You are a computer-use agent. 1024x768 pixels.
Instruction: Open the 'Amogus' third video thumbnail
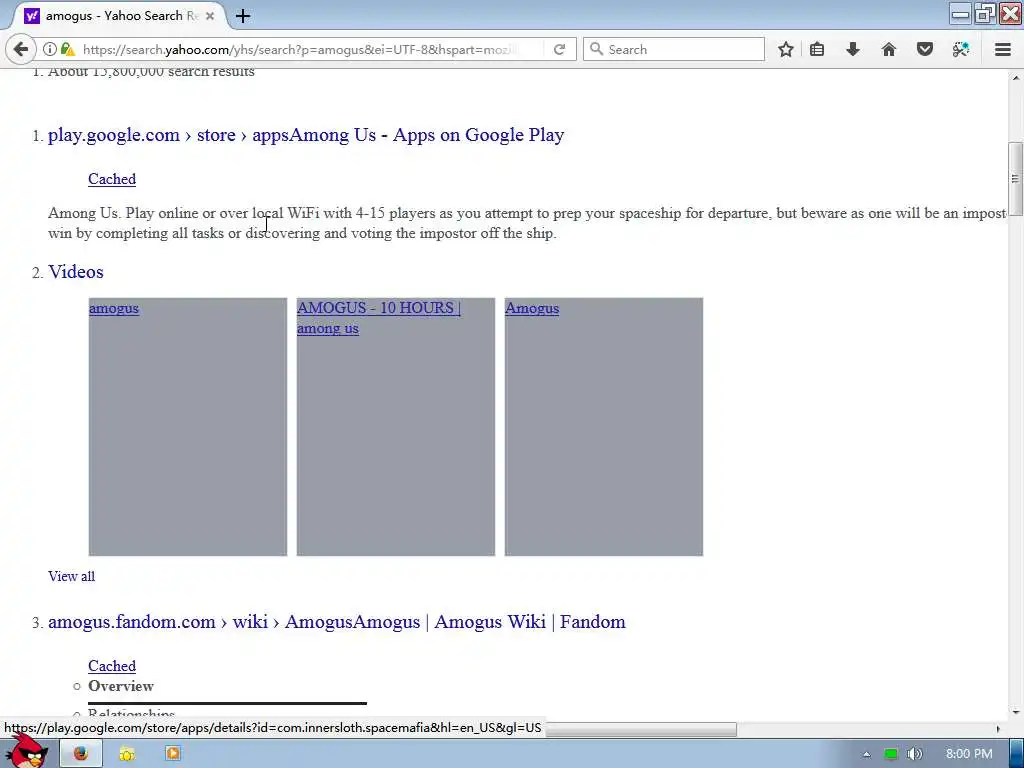[x=603, y=427]
